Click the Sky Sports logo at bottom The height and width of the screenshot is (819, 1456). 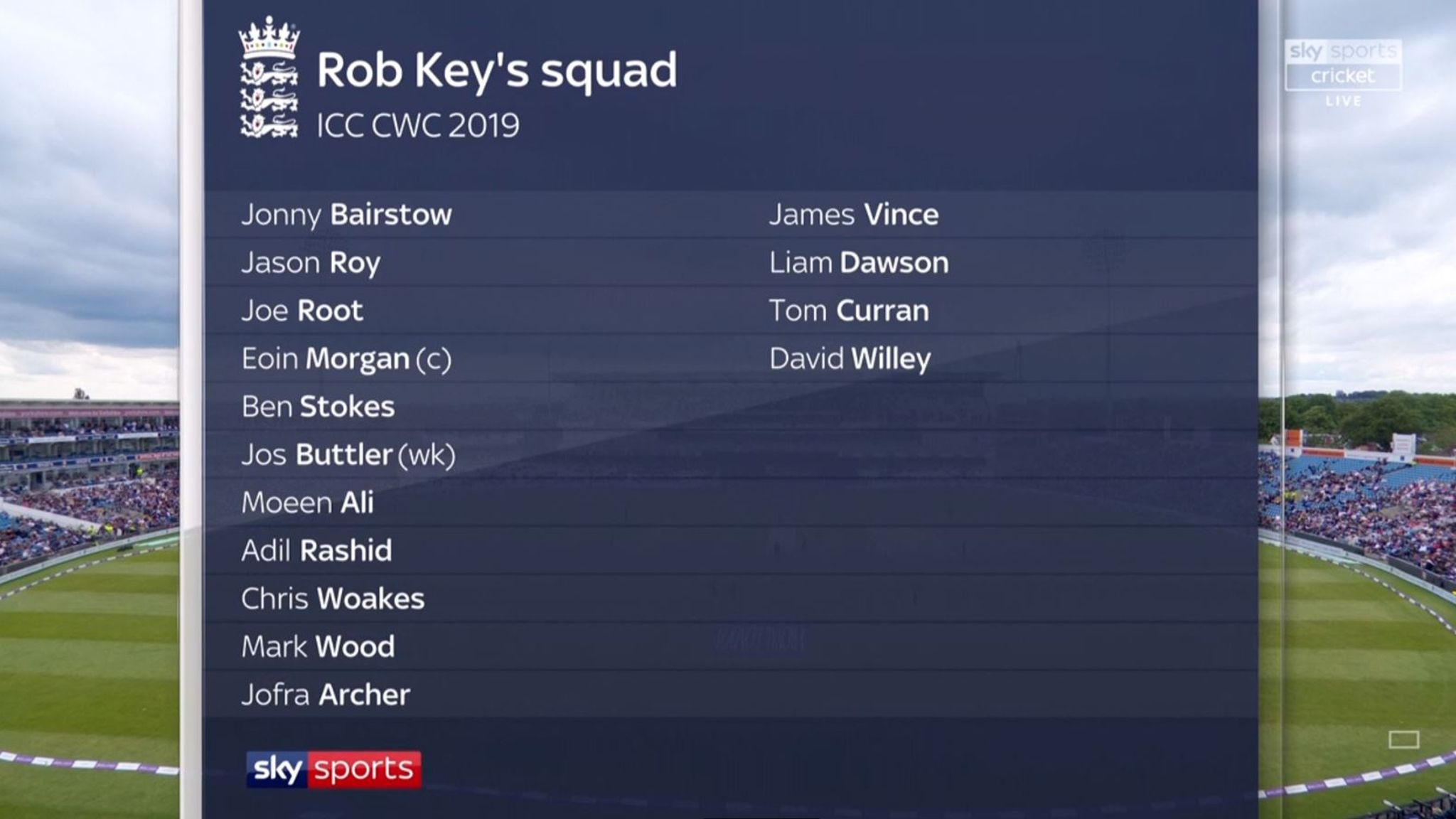pyautogui.click(x=333, y=769)
